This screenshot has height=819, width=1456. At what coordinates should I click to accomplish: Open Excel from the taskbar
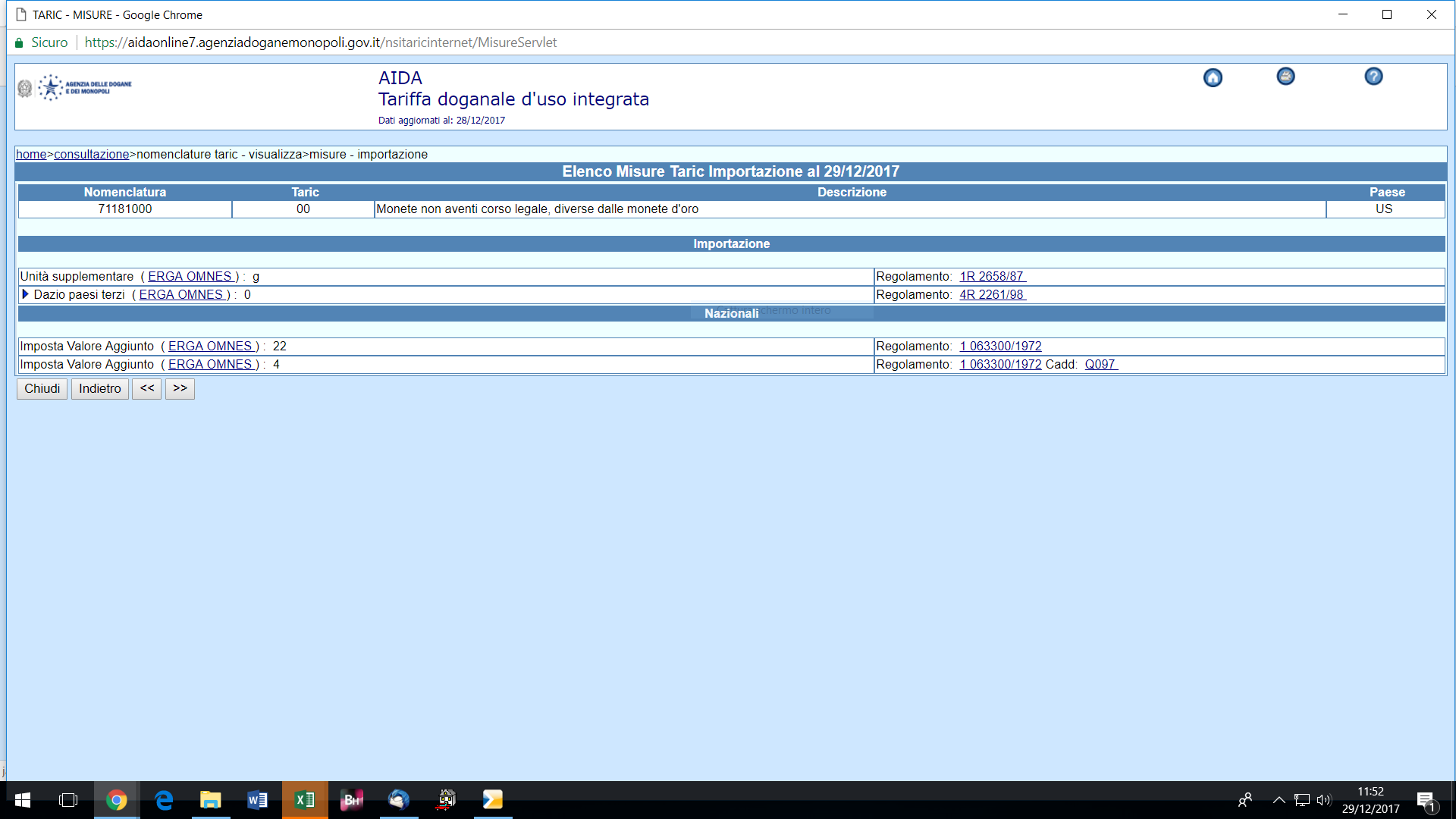tap(305, 800)
